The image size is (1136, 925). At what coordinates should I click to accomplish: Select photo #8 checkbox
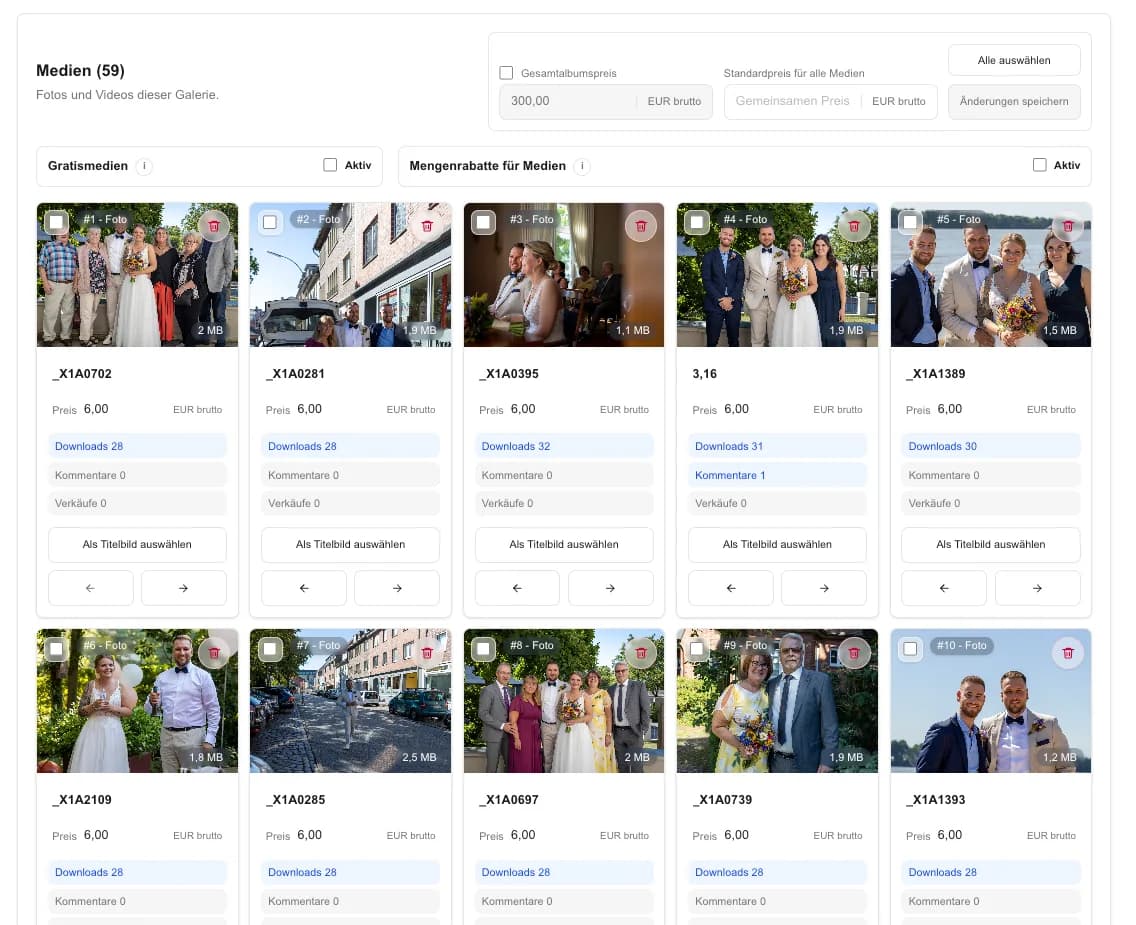(483, 648)
